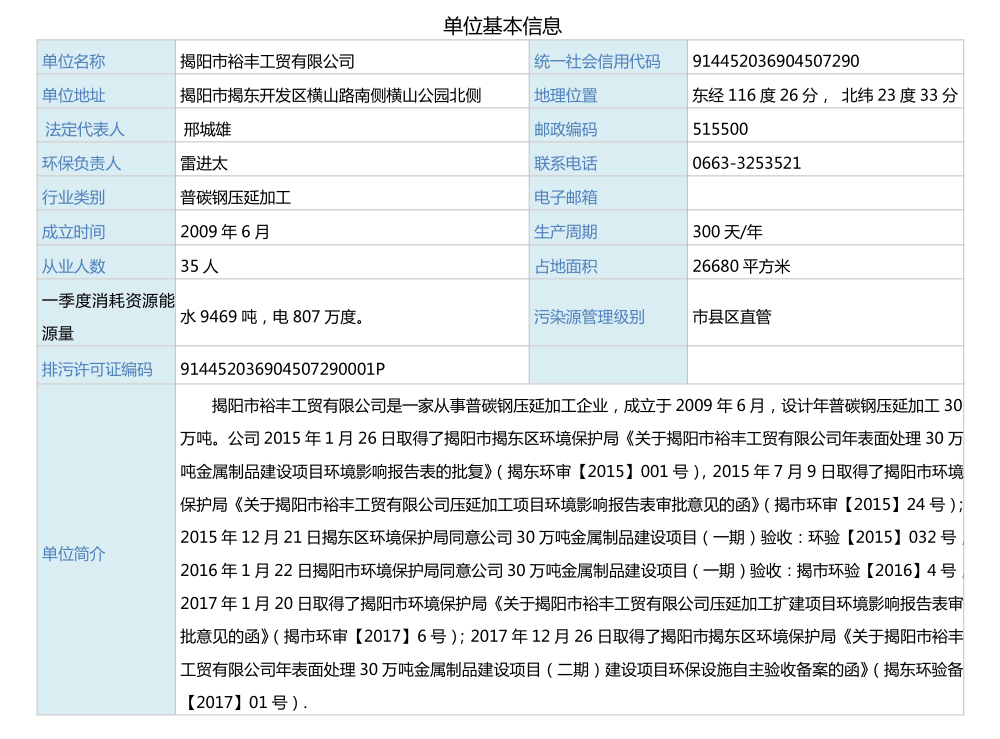Click the name 雷进太
Image resolution: width=1000 pixels, height=739 pixels.
pos(203,163)
